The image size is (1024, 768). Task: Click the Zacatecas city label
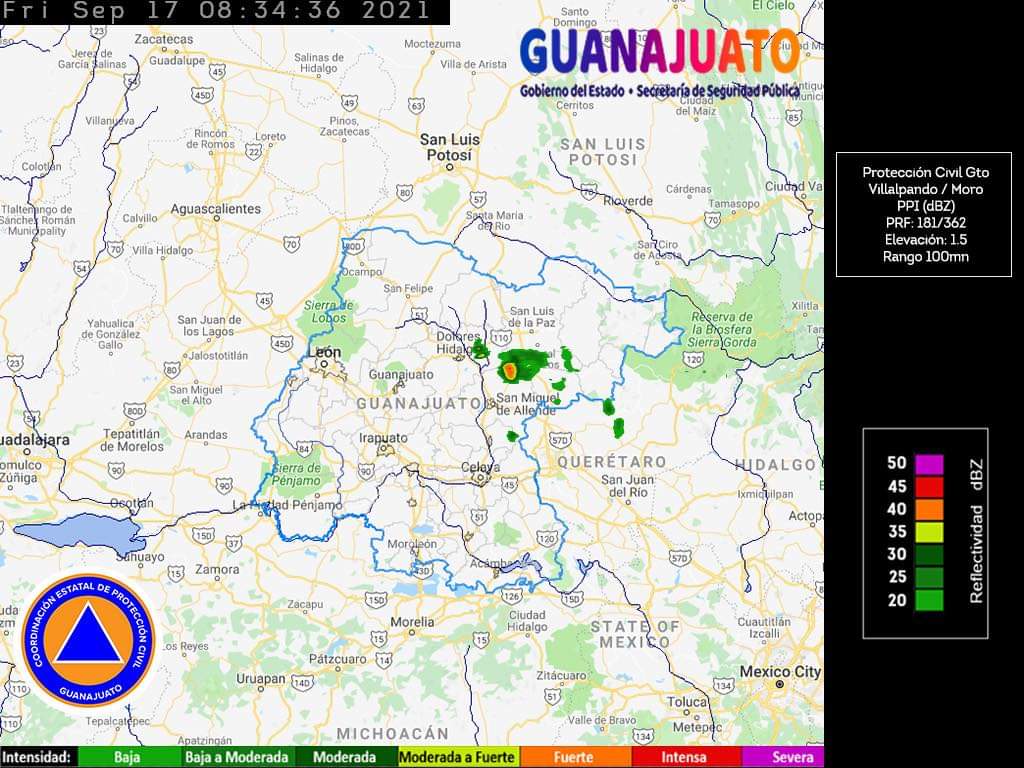point(163,39)
